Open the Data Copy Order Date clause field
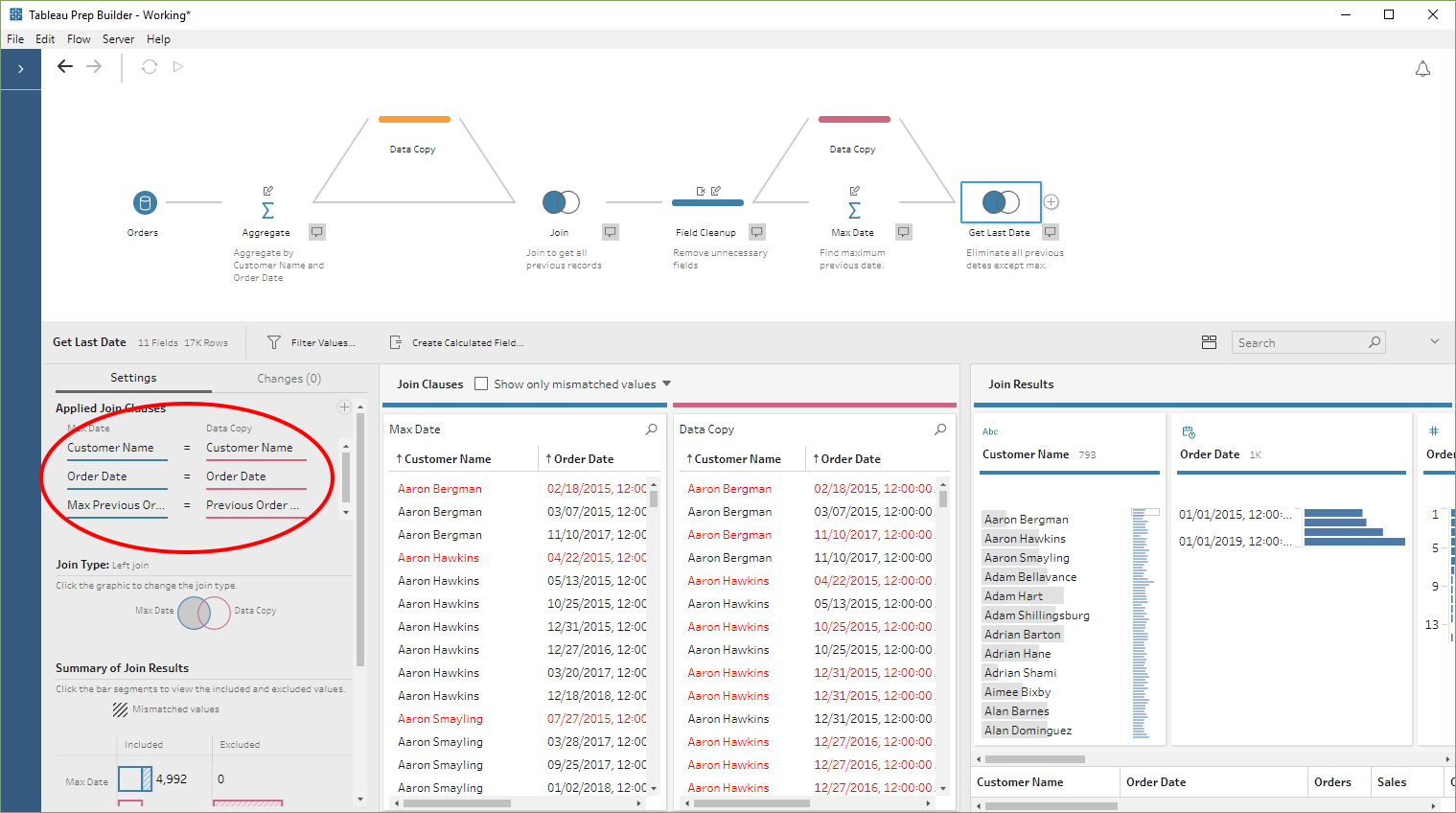 tap(256, 477)
